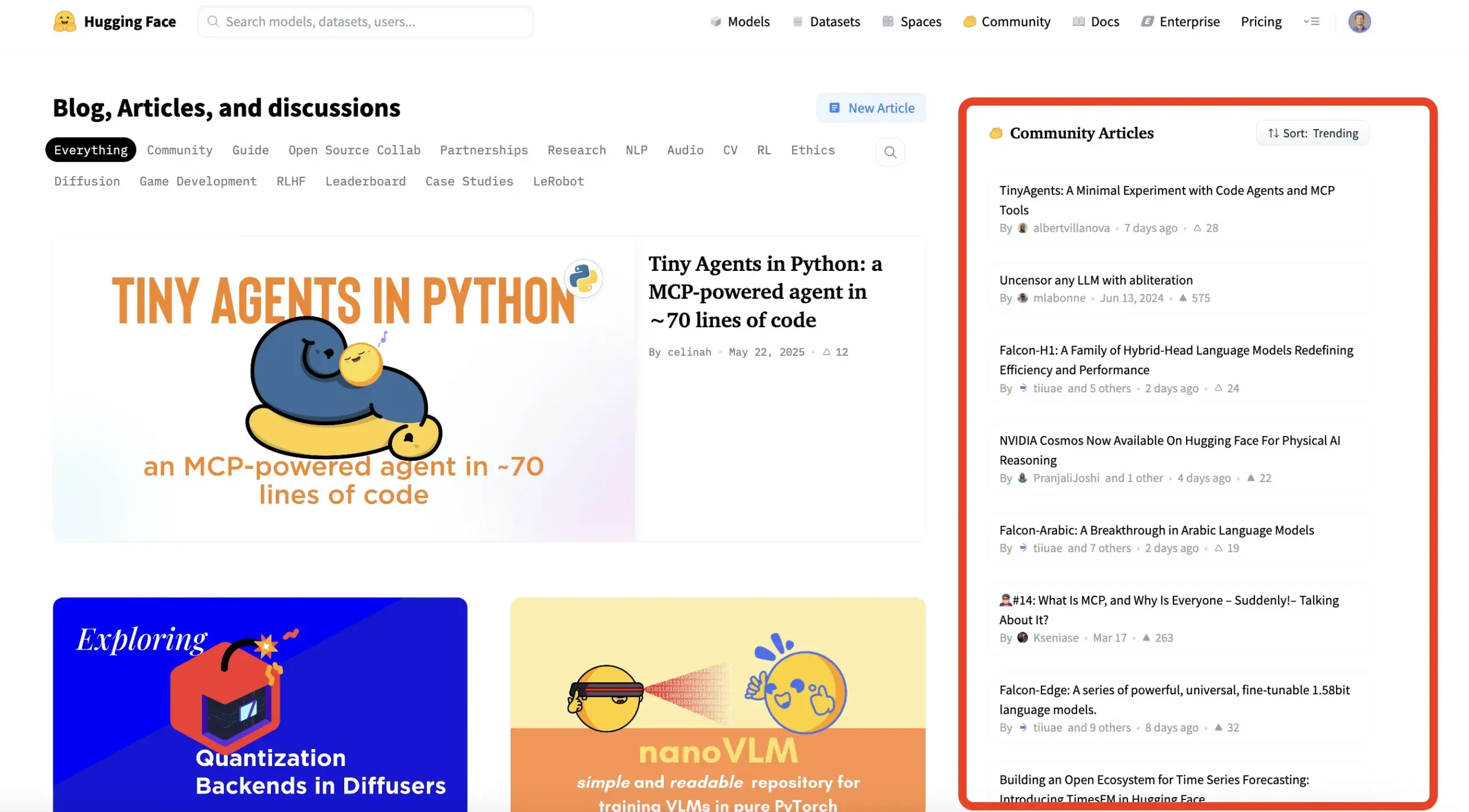
Task: Open nanoVLM article thumbnail
Action: coord(718,705)
